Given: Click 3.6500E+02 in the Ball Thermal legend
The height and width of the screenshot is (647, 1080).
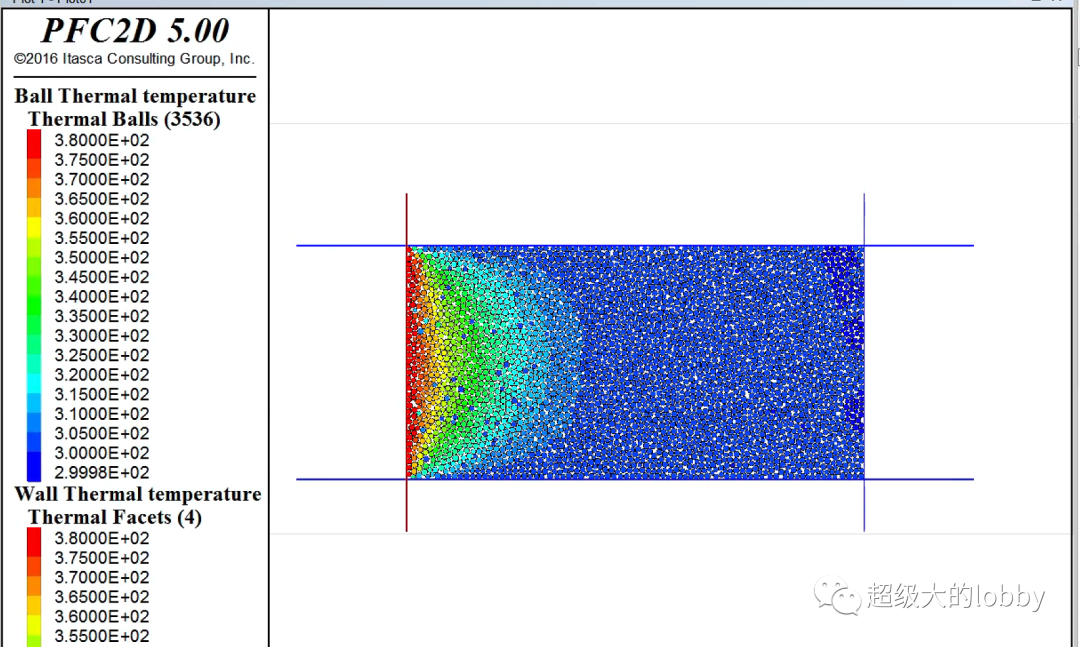Looking at the screenshot, I should 102,199.
